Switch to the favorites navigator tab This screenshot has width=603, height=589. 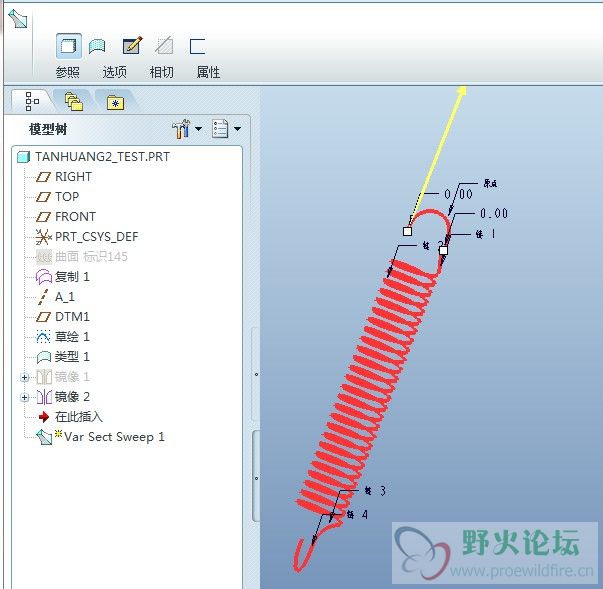pos(115,102)
